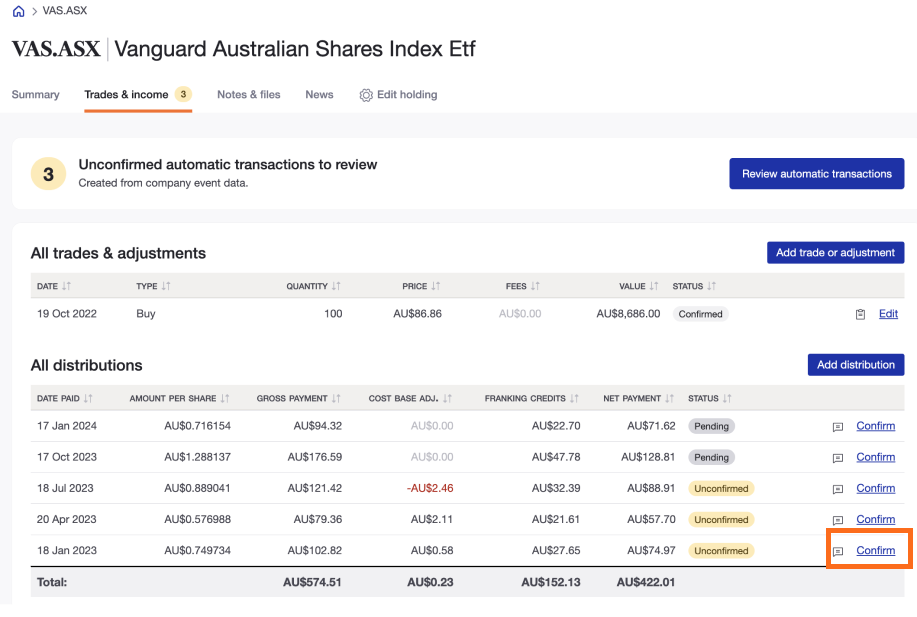Sort distributions by Date Paid arrows

point(88,398)
